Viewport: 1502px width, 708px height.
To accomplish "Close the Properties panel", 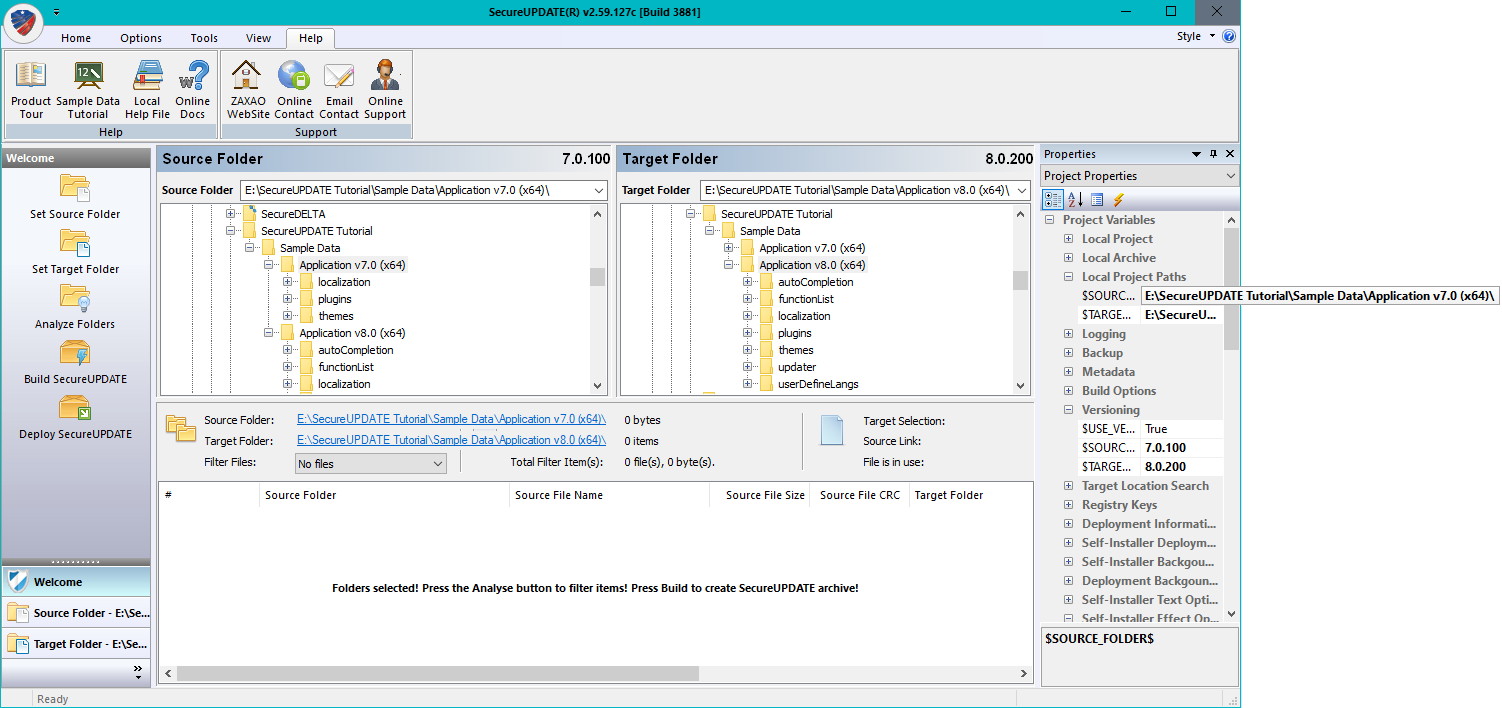I will tap(1230, 154).
